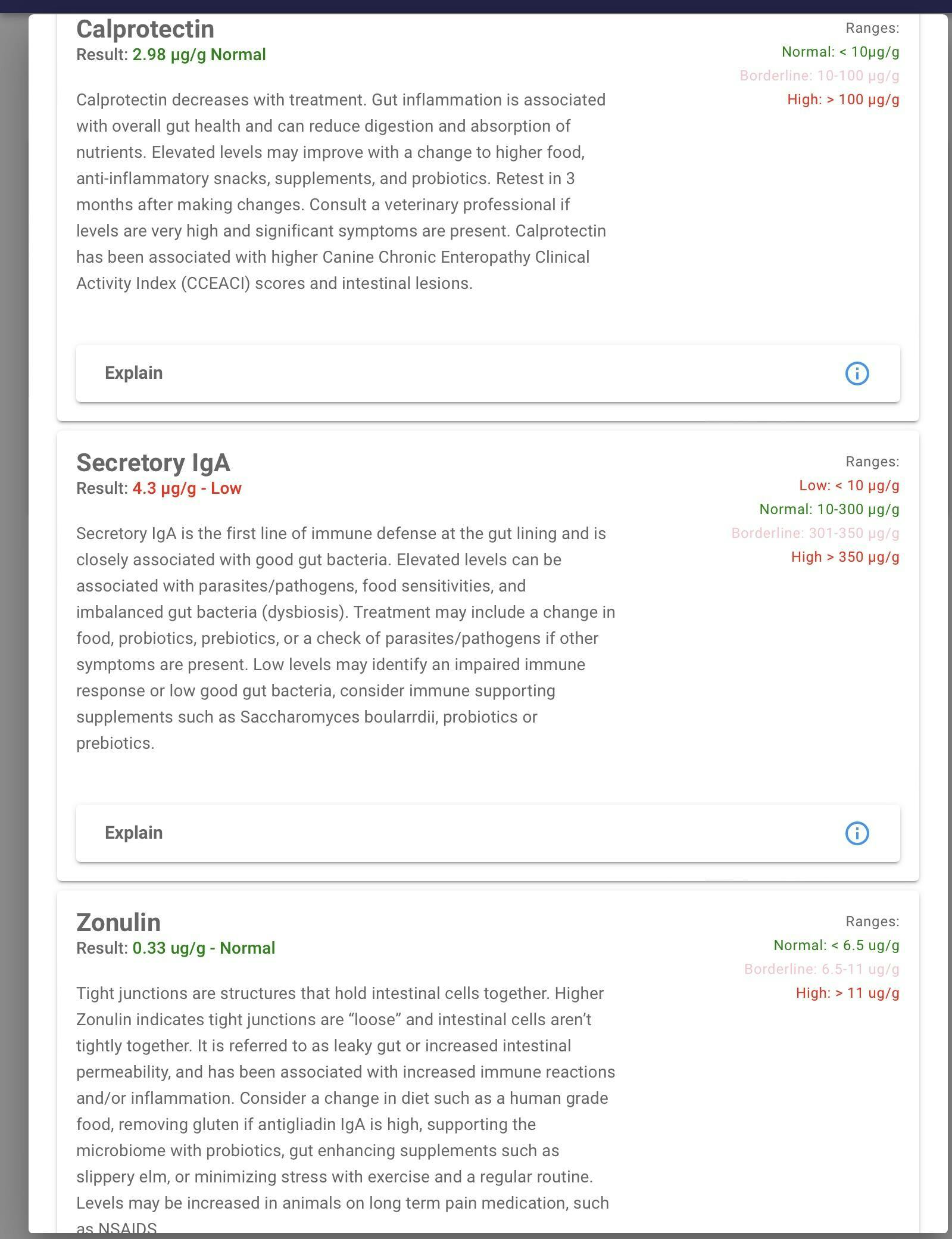Click the High > 350 µg/g range
952x1239 pixels.
click(x=845, y=557)
